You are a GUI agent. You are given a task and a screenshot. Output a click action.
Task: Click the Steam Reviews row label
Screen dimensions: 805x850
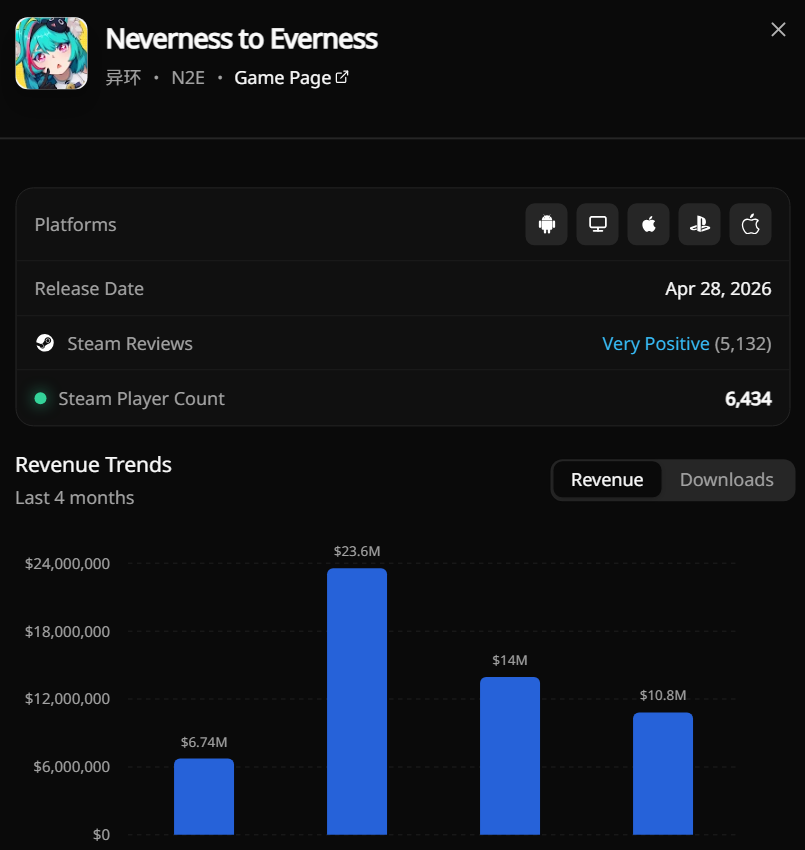tap(130, 344)
